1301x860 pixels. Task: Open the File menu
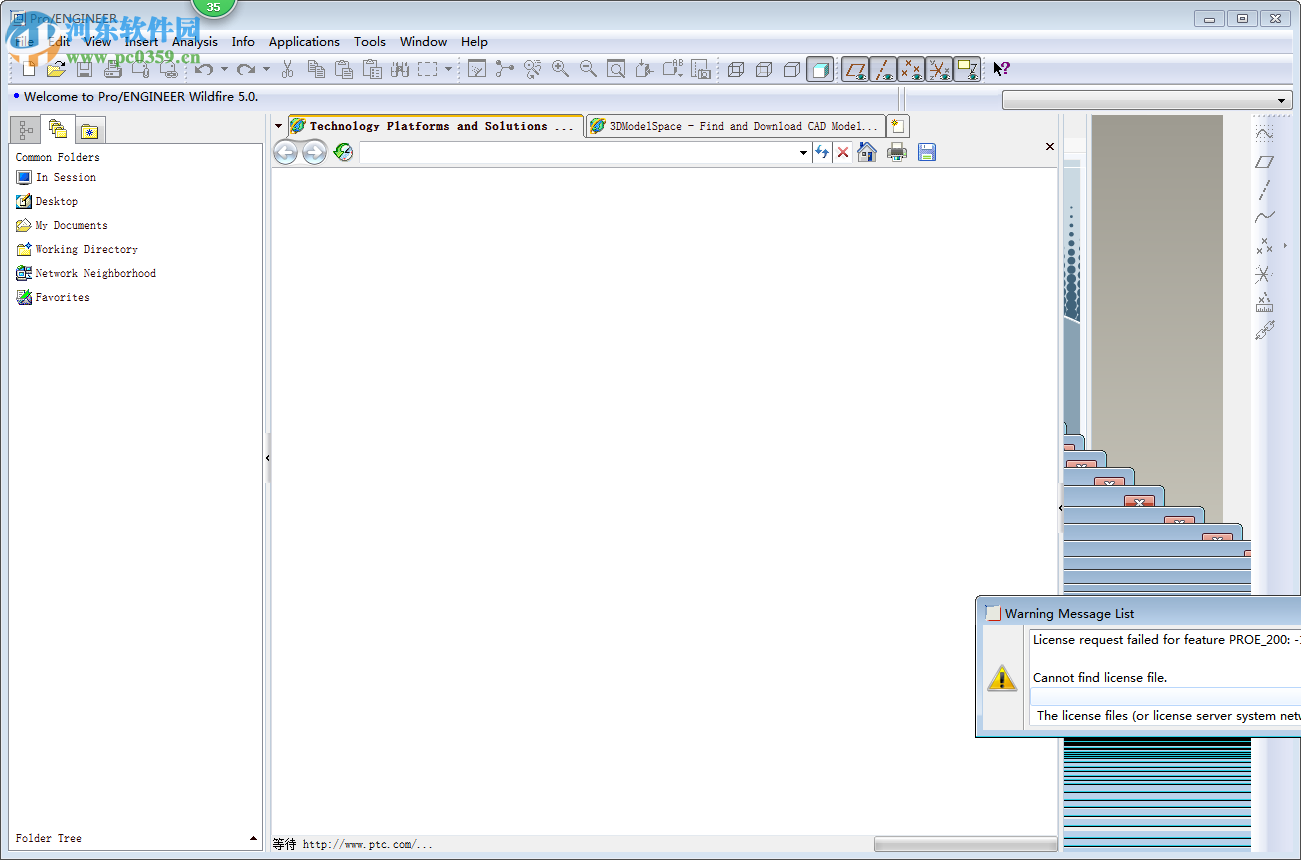pos(24,41)
